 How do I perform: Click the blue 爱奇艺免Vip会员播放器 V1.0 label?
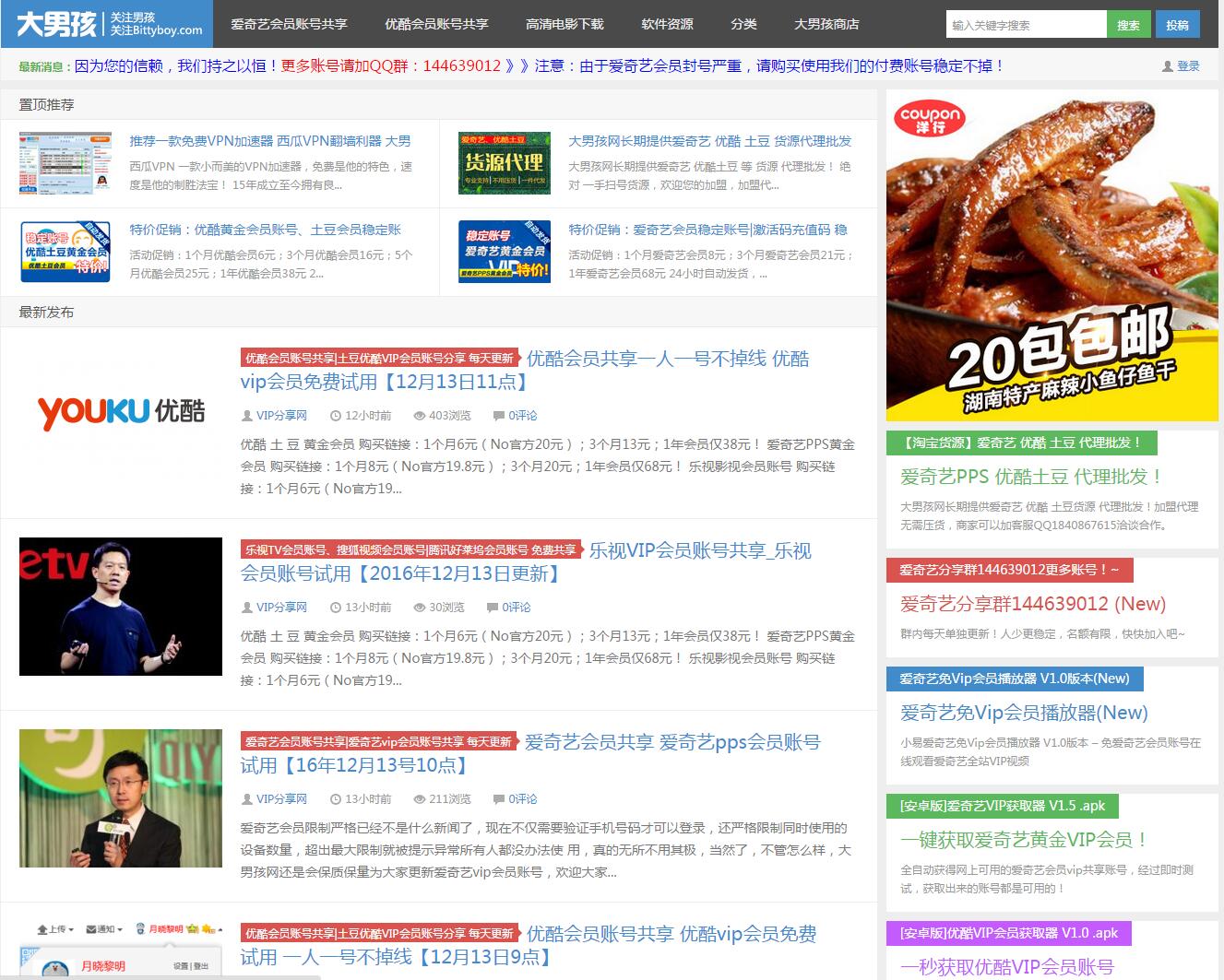(x=1015, y=679)
